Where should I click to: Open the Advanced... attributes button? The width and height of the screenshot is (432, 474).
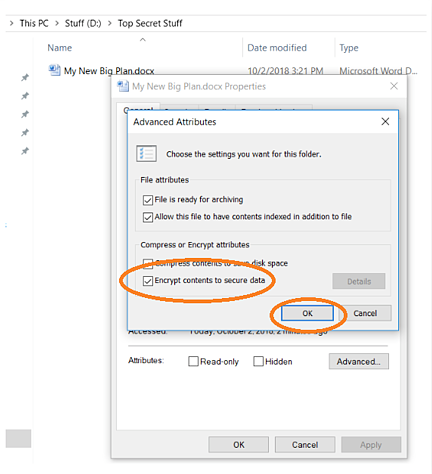[x=359, y=361]
